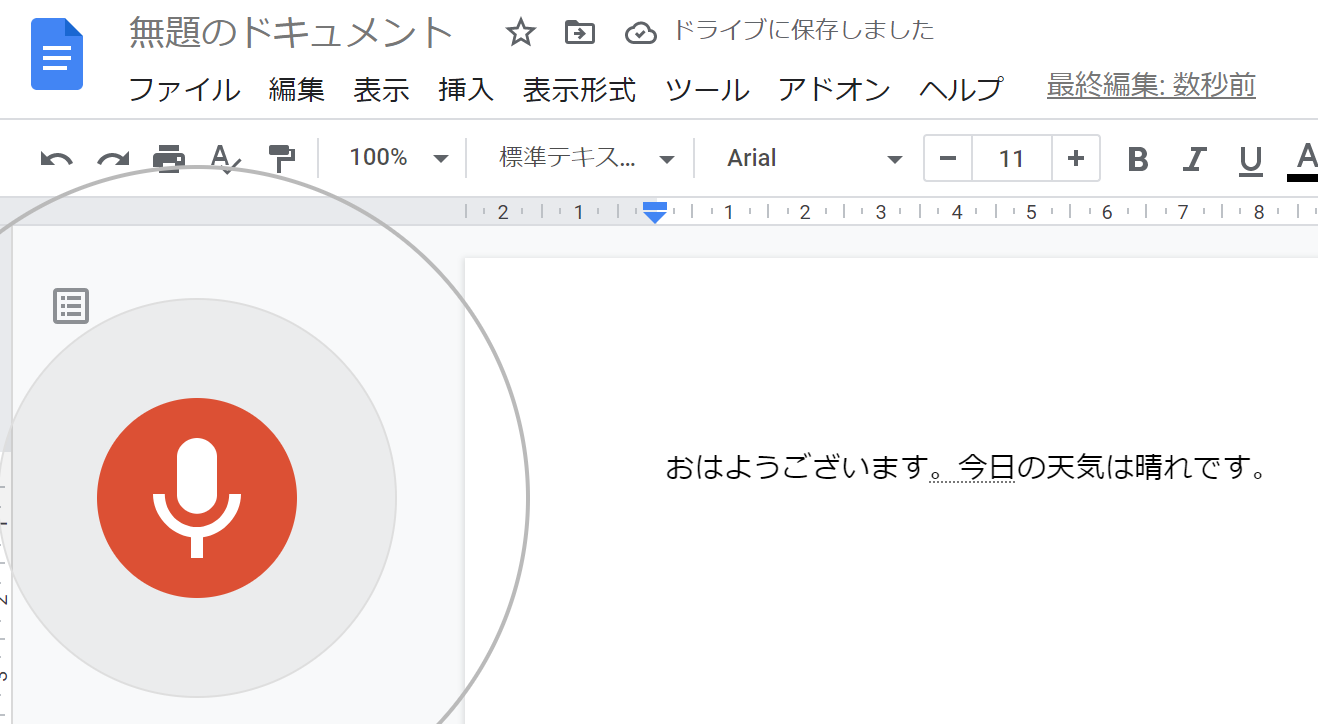Decrease the font size
The width and height of the screenshot is (1318, 724).
pos(948,158)
